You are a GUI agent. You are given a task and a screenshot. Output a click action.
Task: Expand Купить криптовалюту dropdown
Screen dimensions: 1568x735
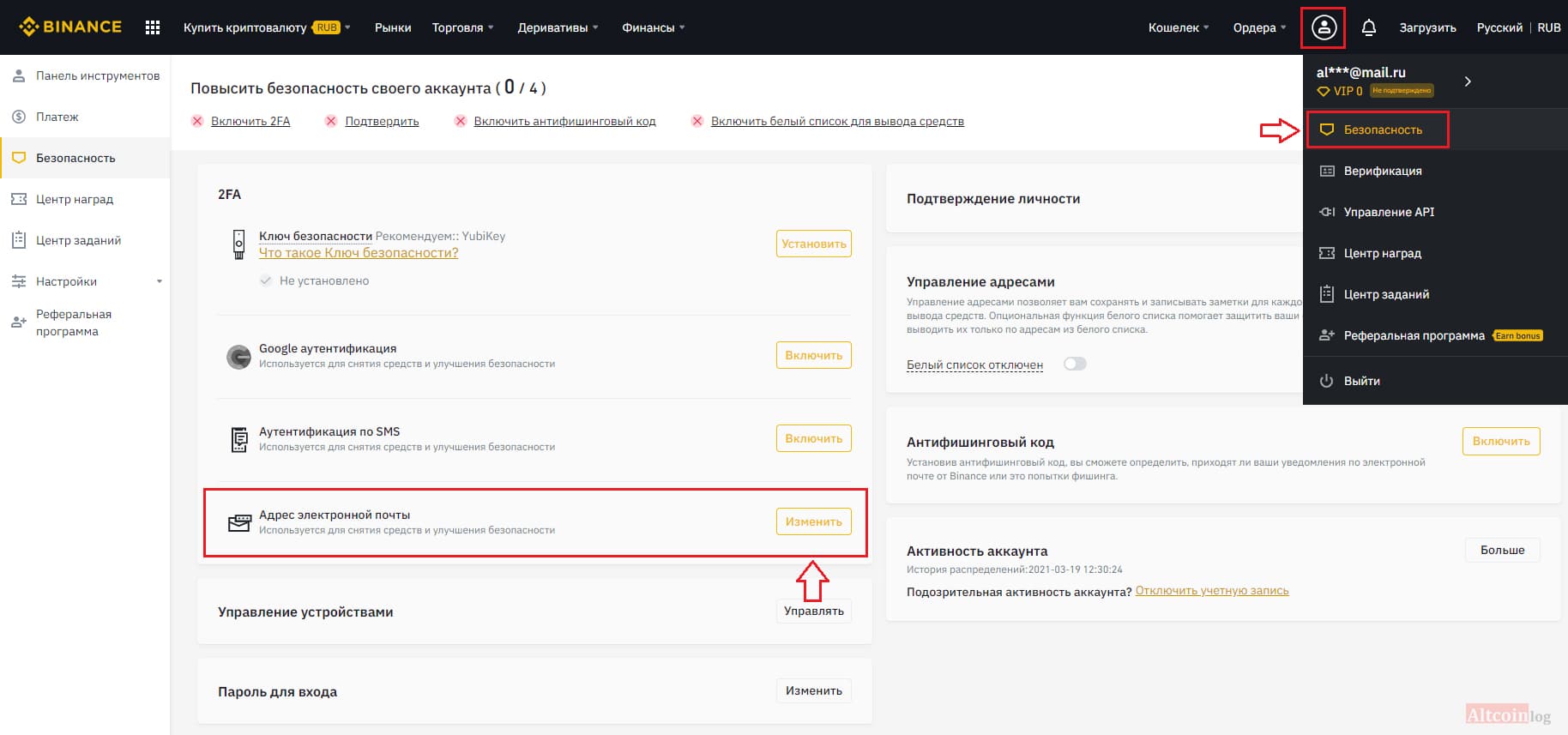coord(267,27)
